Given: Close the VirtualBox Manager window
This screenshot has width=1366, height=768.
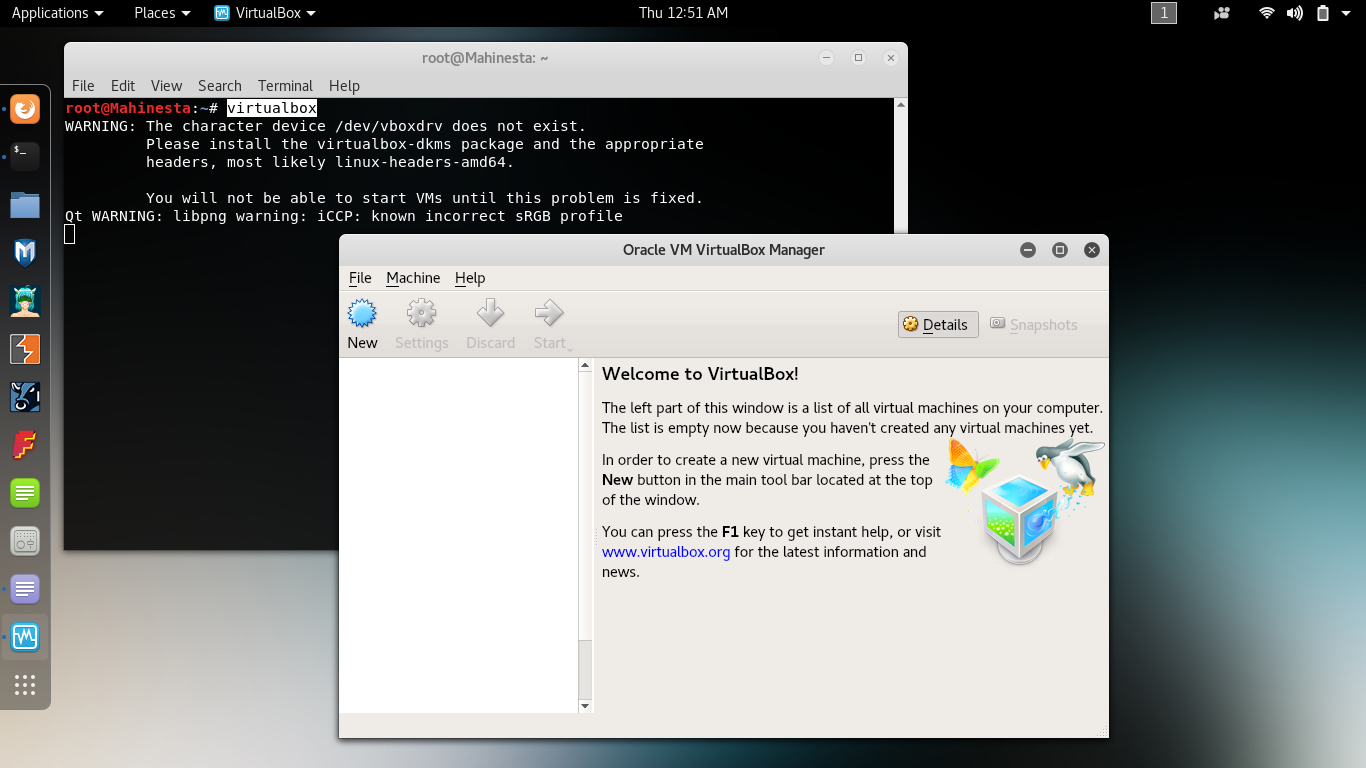Looking at the screenshot, I should coord(1092,250).
